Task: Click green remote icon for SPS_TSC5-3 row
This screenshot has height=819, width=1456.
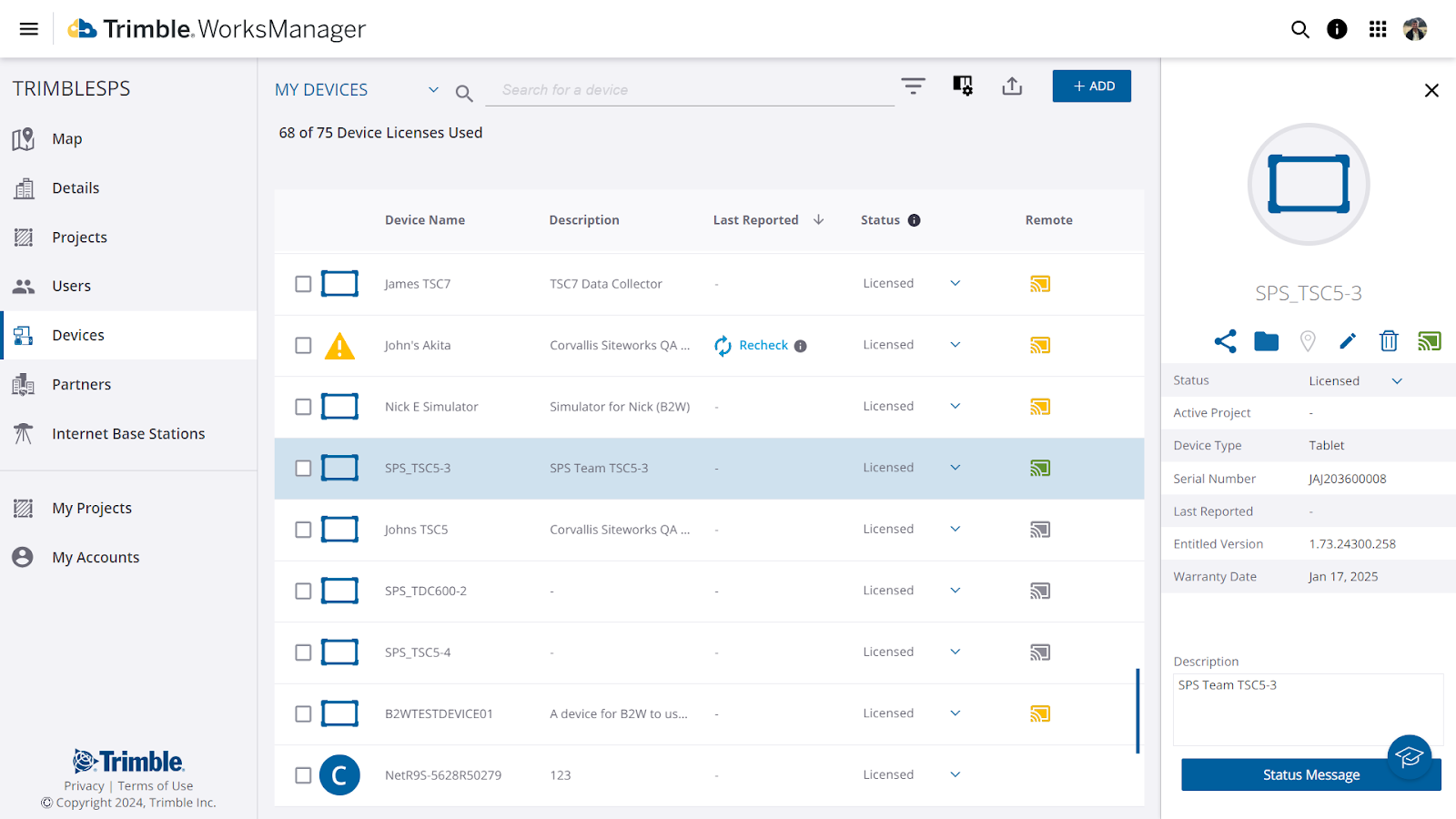Action: point(1040,468)
